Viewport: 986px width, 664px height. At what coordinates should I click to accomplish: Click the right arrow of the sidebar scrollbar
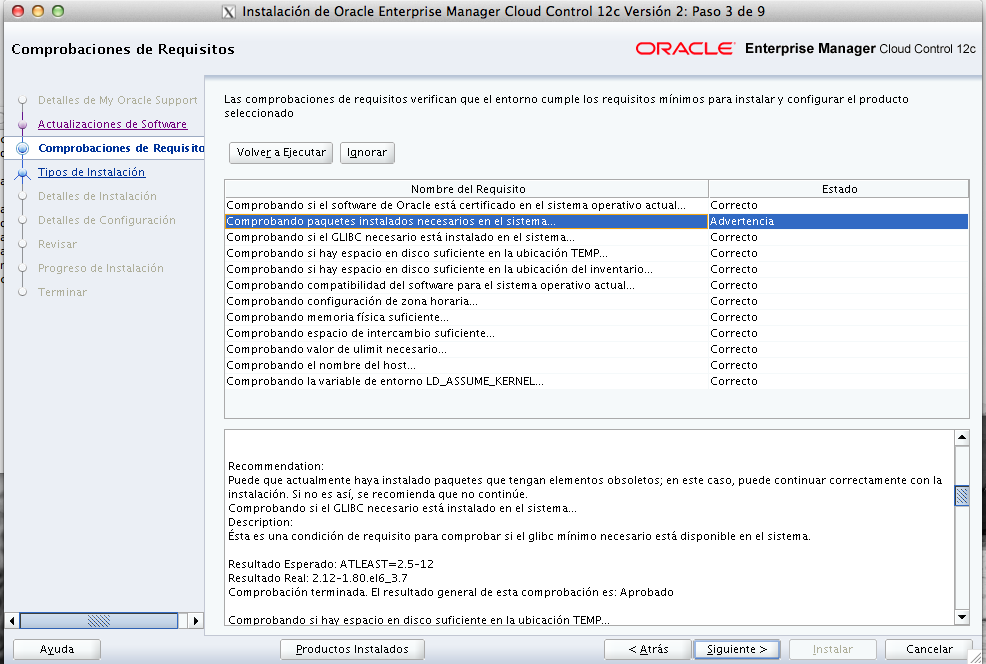tap(194, 619)
